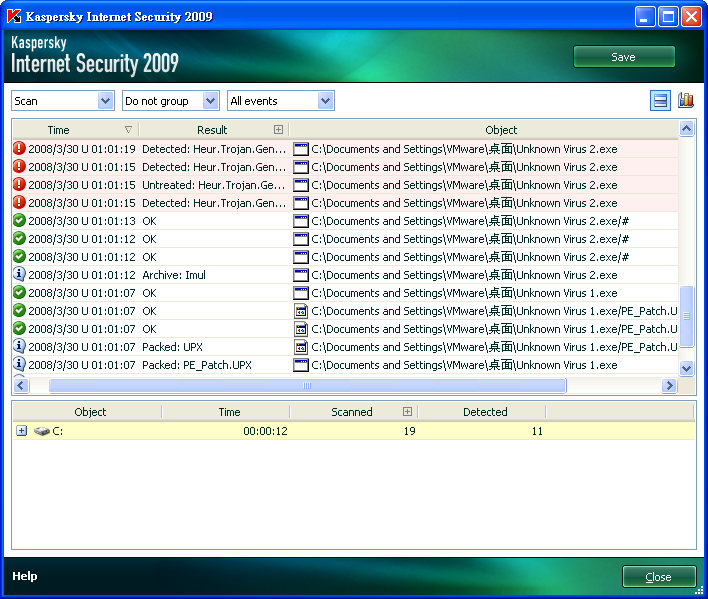
Task: Select the Packed: PE_Patch.UPX result text
Action: click(196, 365)
